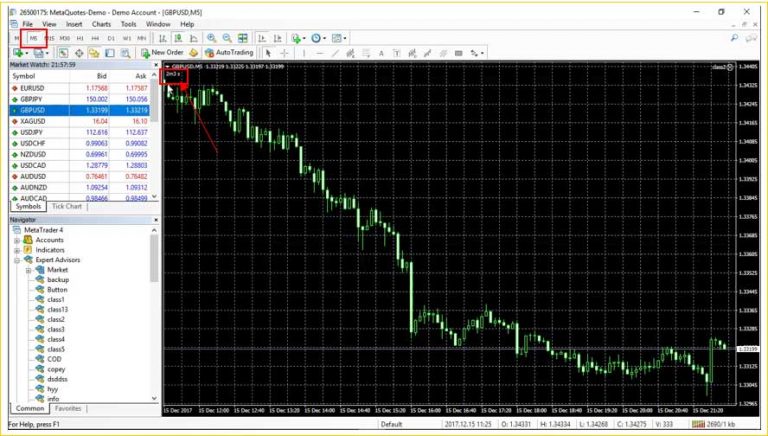Show the Navigator panel icon
This screenshot has height=436, width=768.
tap(94, 52)
